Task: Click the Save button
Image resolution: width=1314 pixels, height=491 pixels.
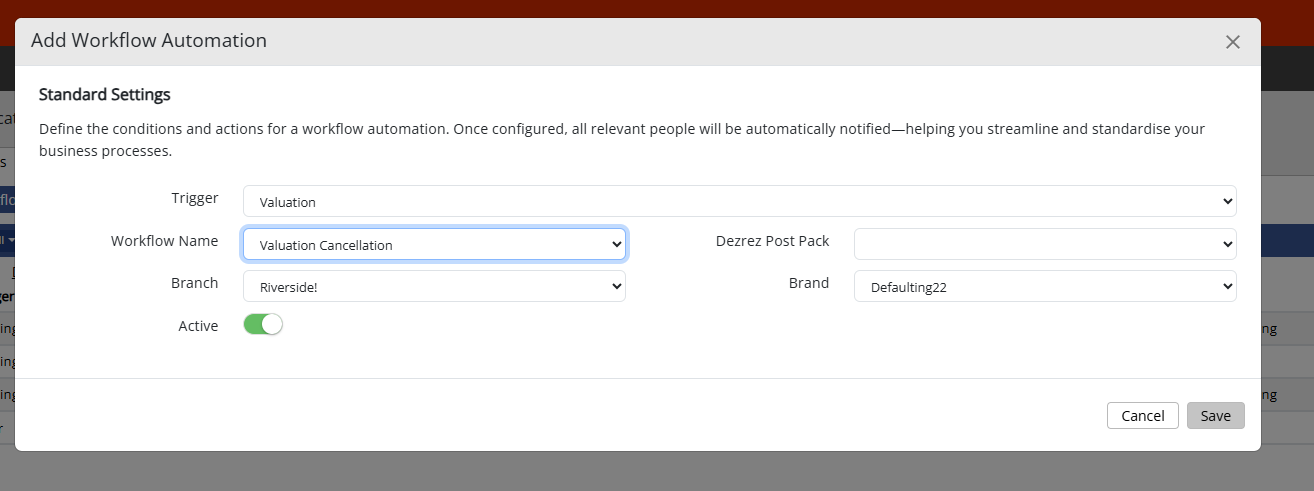Action: (1216, 416)
